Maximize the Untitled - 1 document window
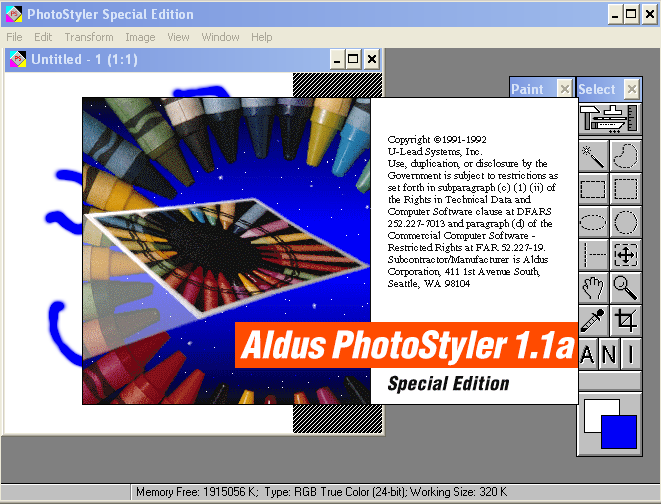This screenshot has width=661, height=504. (x=353, y=59)
